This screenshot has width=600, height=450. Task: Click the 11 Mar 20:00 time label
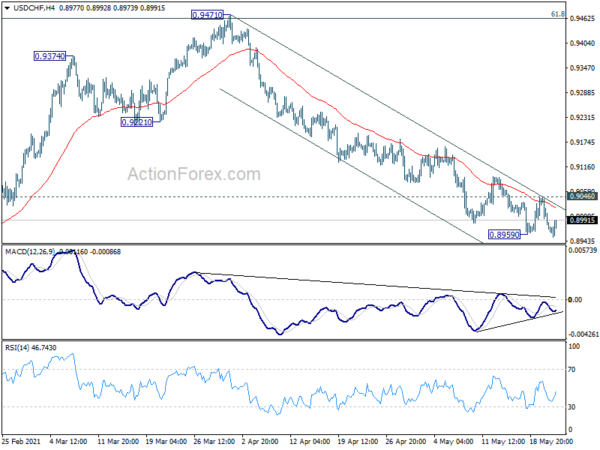pos(118,442)
